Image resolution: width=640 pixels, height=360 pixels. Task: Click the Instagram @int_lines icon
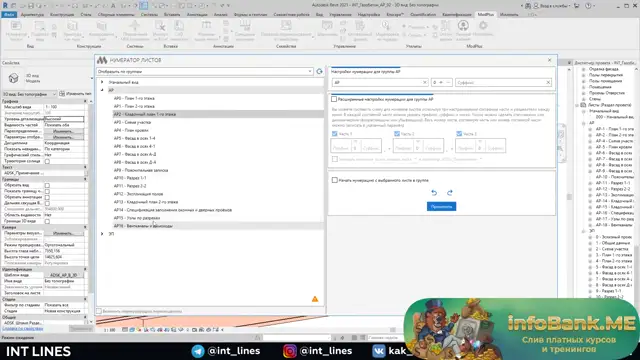(x=289, y=351)
